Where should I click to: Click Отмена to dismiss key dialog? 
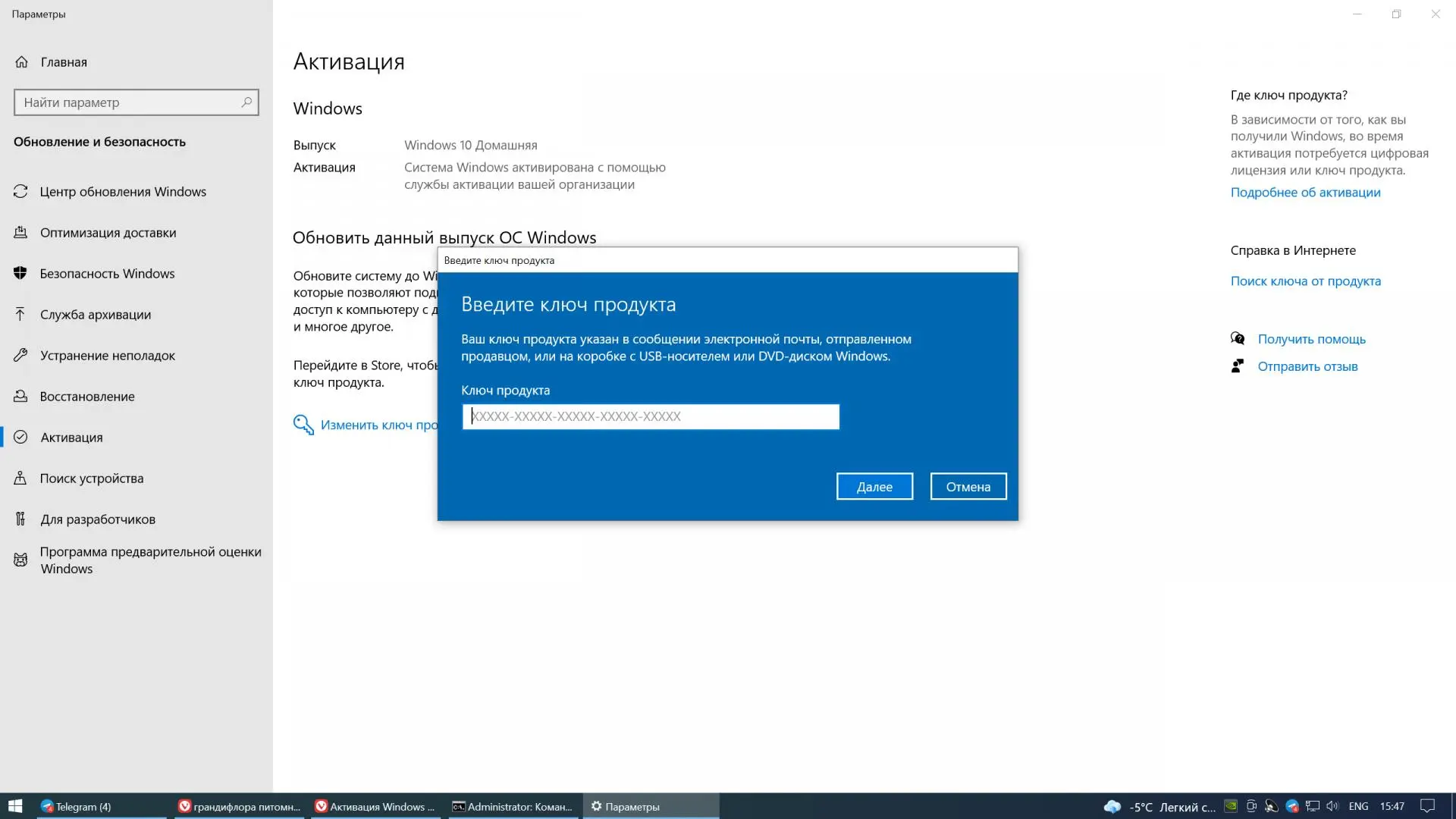pyautogui.click(x=968, y=487)
